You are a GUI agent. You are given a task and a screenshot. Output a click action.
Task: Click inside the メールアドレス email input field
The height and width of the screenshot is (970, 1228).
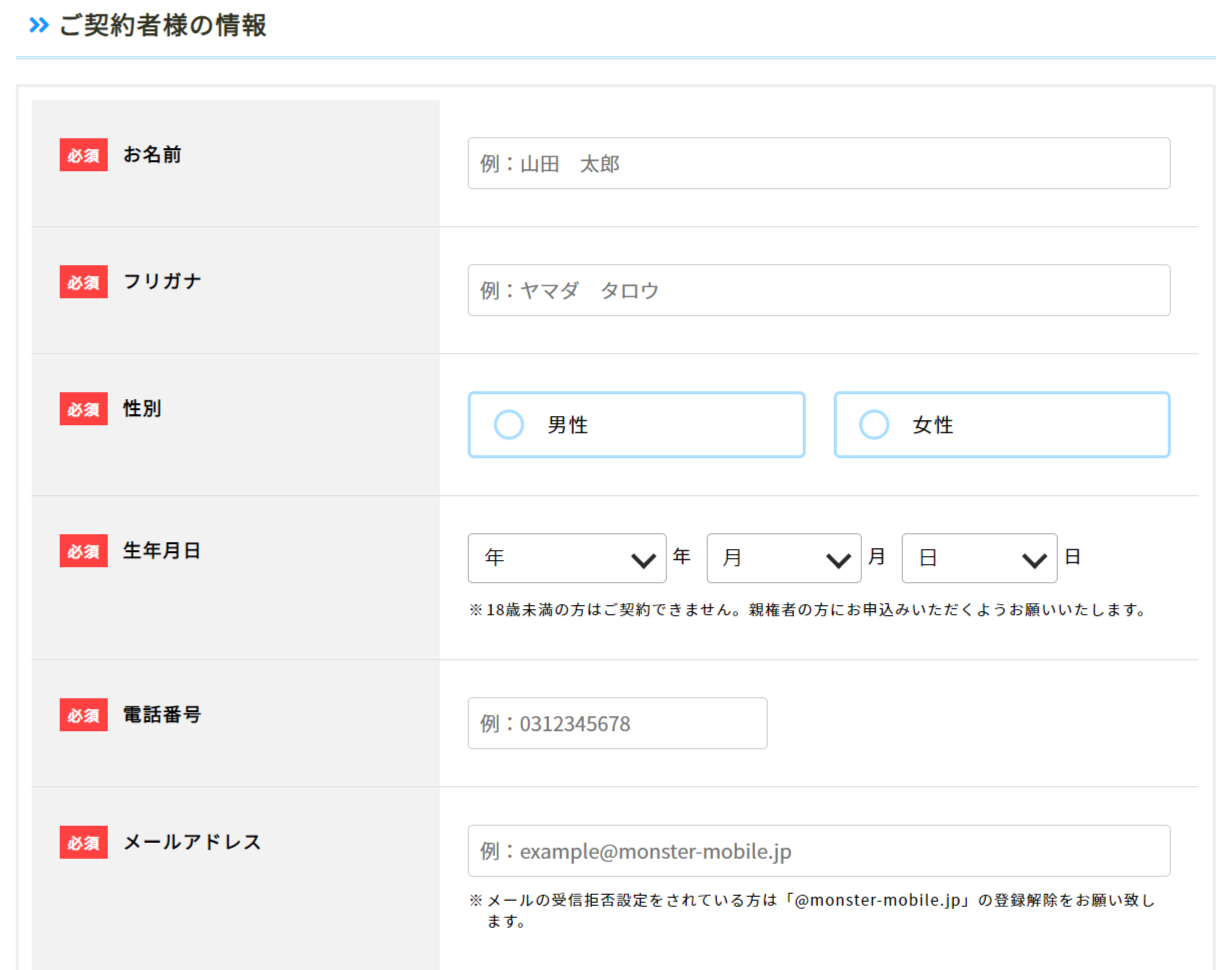pos(818,850)
